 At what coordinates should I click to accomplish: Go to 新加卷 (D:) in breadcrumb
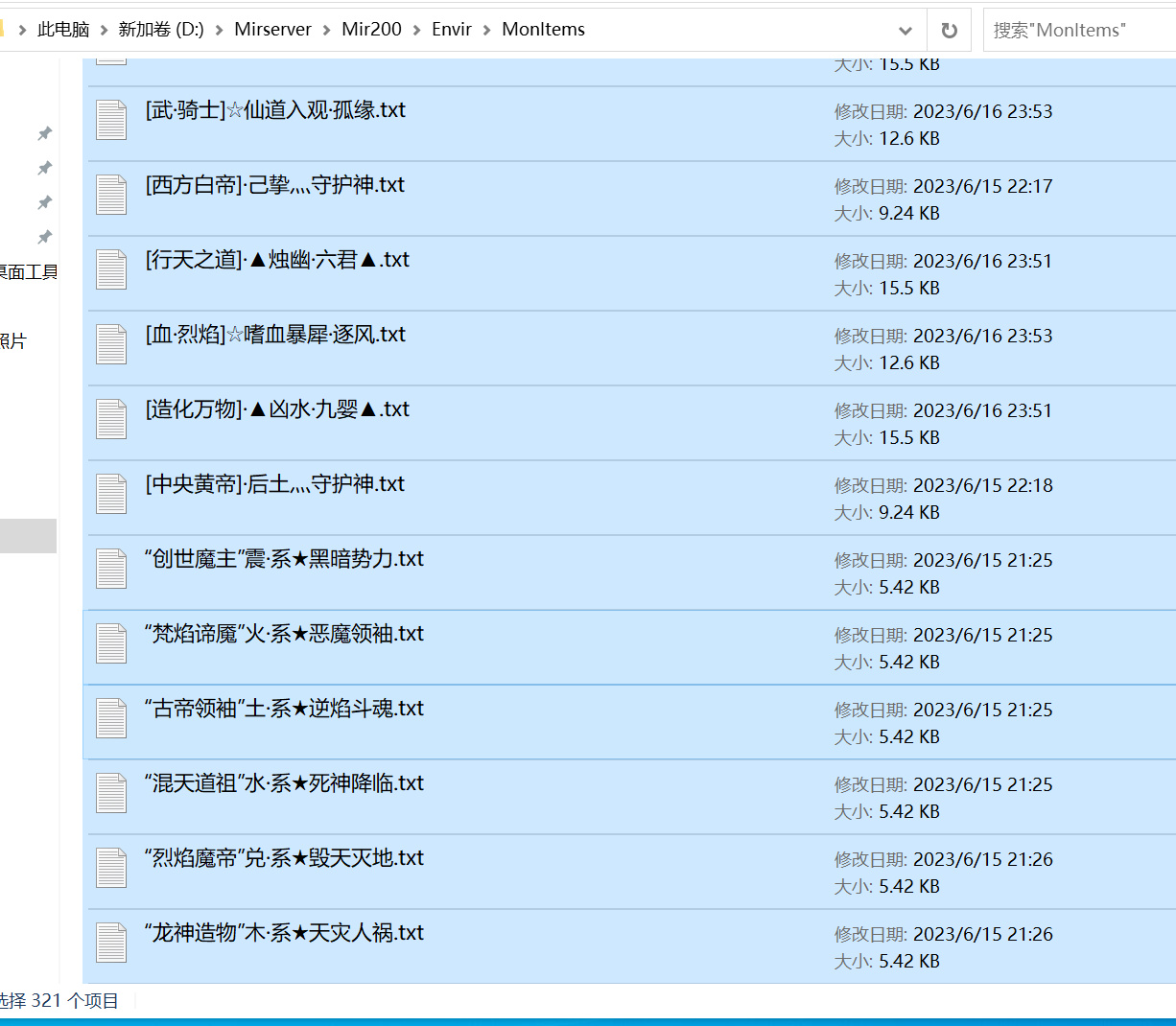coord(161,30)
